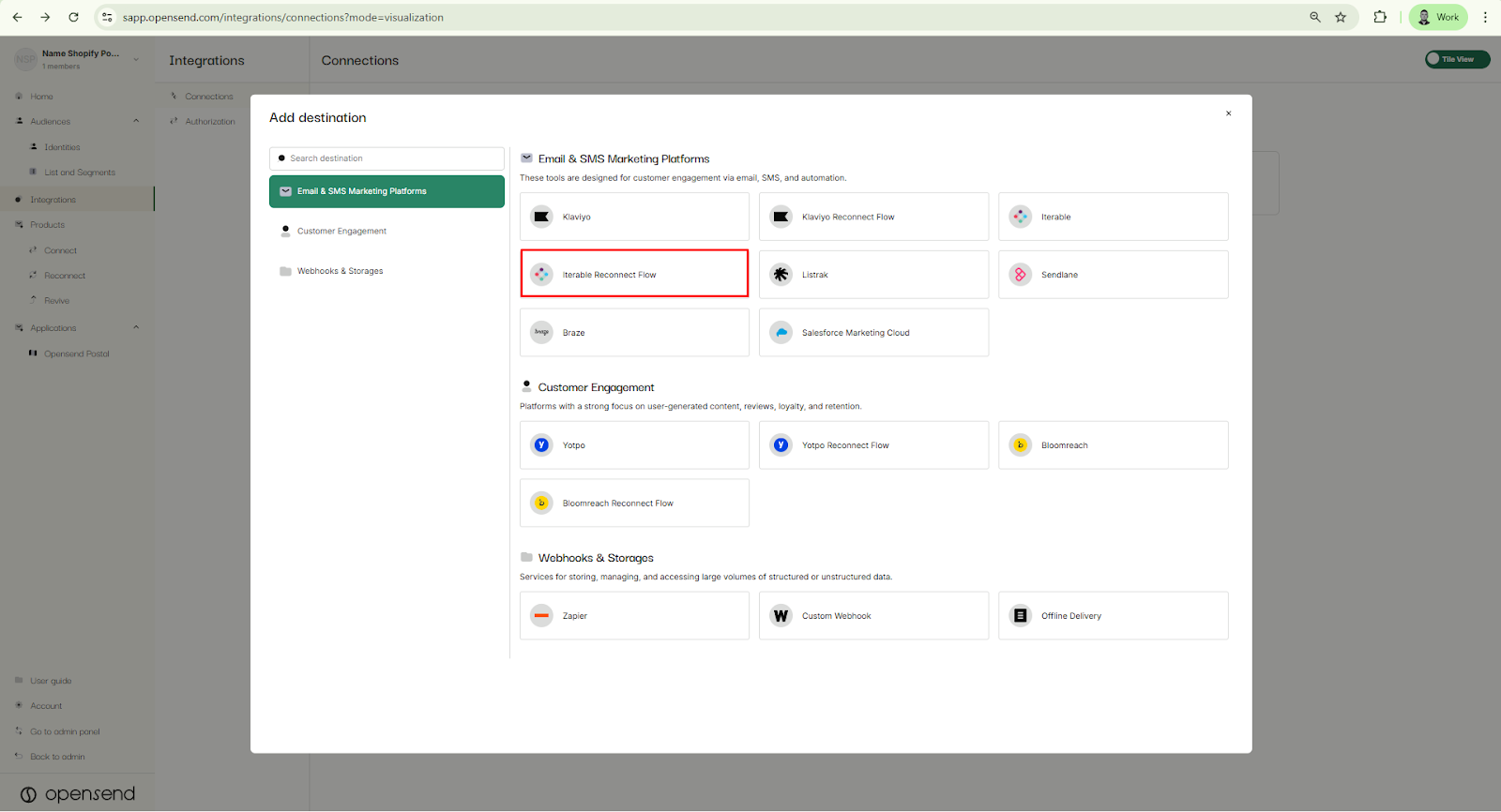Switch to Customer Engagement category
This screenshot has height=812, width=1501.
341,232
